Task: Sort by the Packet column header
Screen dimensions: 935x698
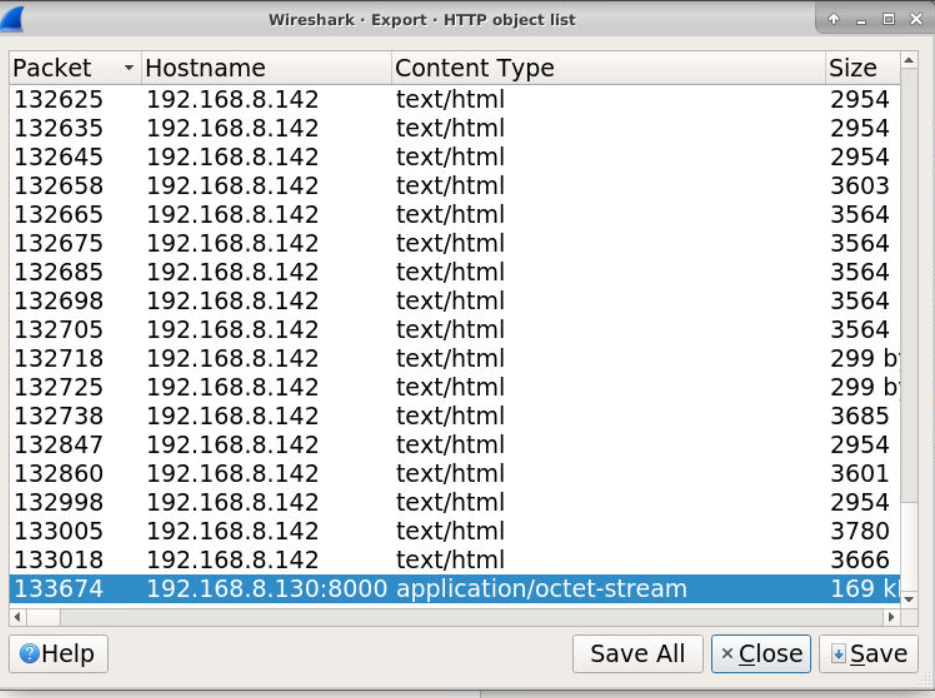Action: tap(75, 68)
